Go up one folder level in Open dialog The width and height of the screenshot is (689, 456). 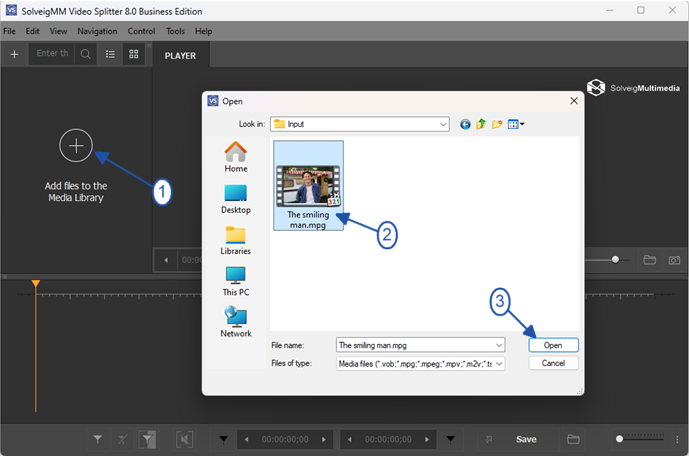point(481,124)
